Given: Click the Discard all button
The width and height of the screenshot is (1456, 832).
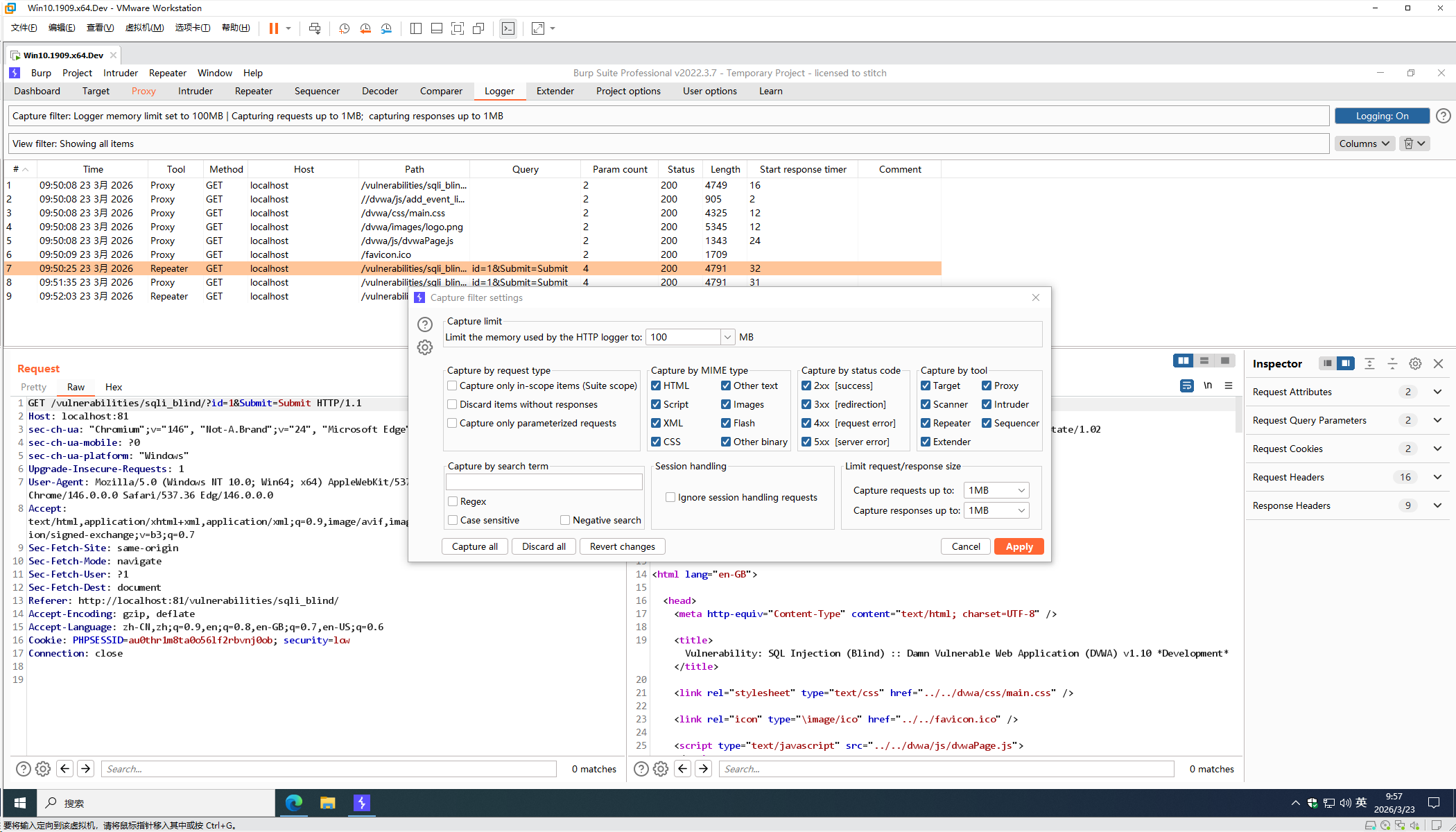Looking at the screenshot, I should pos(544,546).
